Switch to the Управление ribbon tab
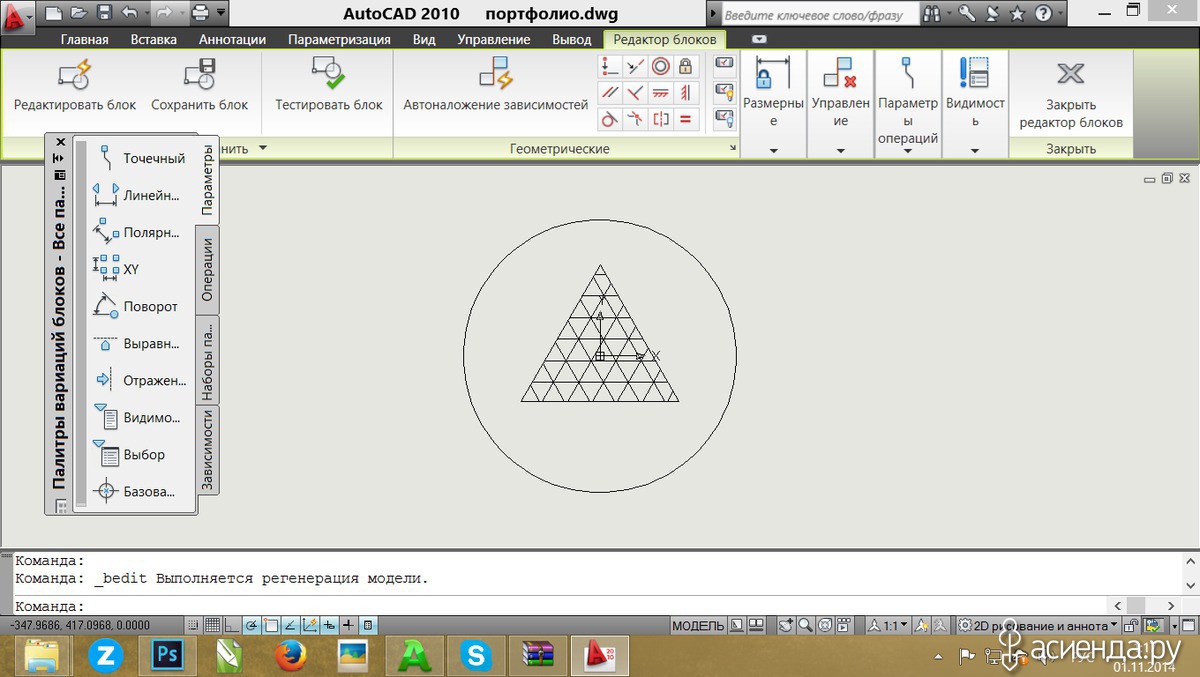The image size is (1200, 677). tap(494, 39)
